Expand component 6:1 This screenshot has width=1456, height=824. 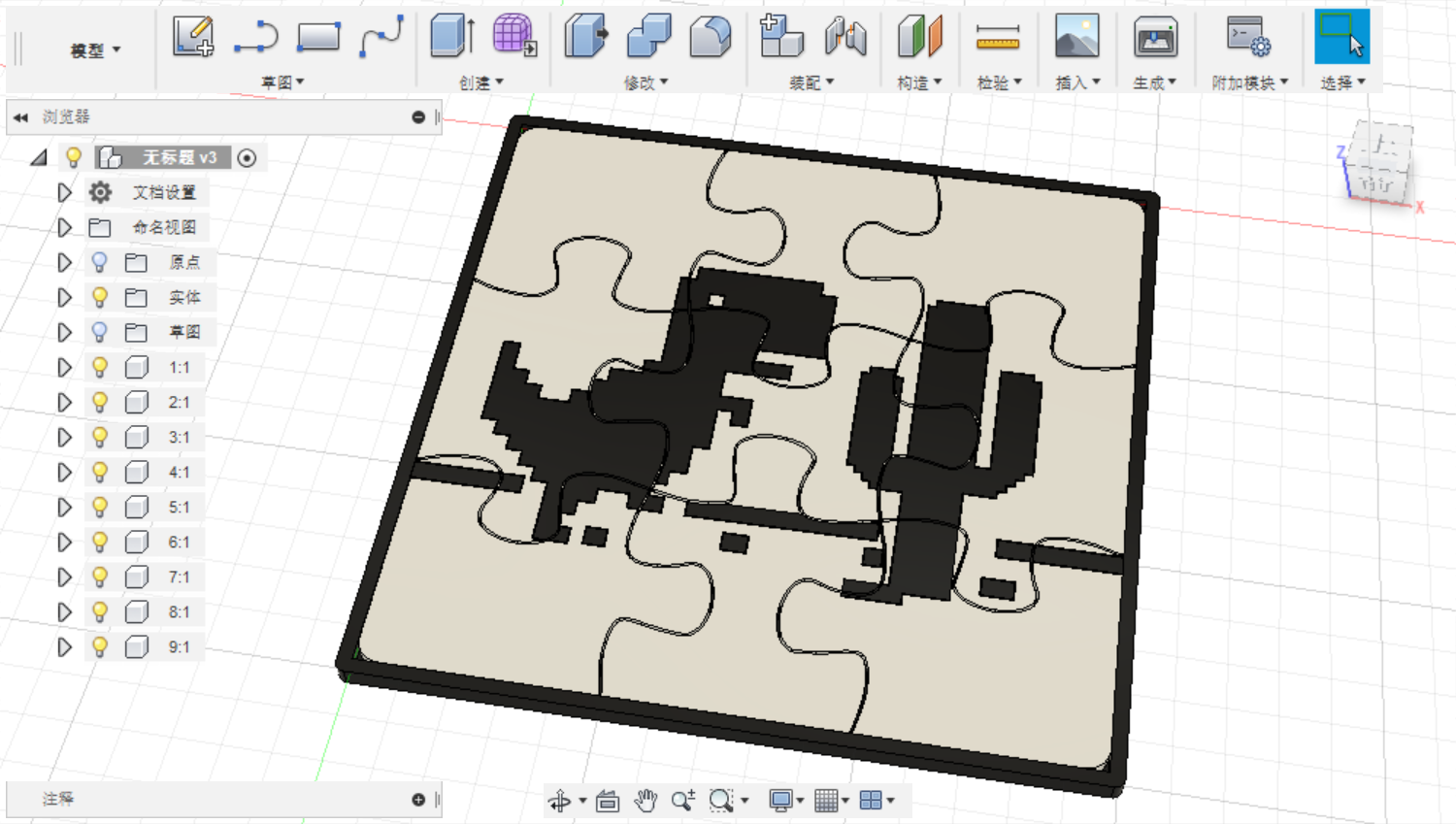pyautogui.click(x=64, y=542)
